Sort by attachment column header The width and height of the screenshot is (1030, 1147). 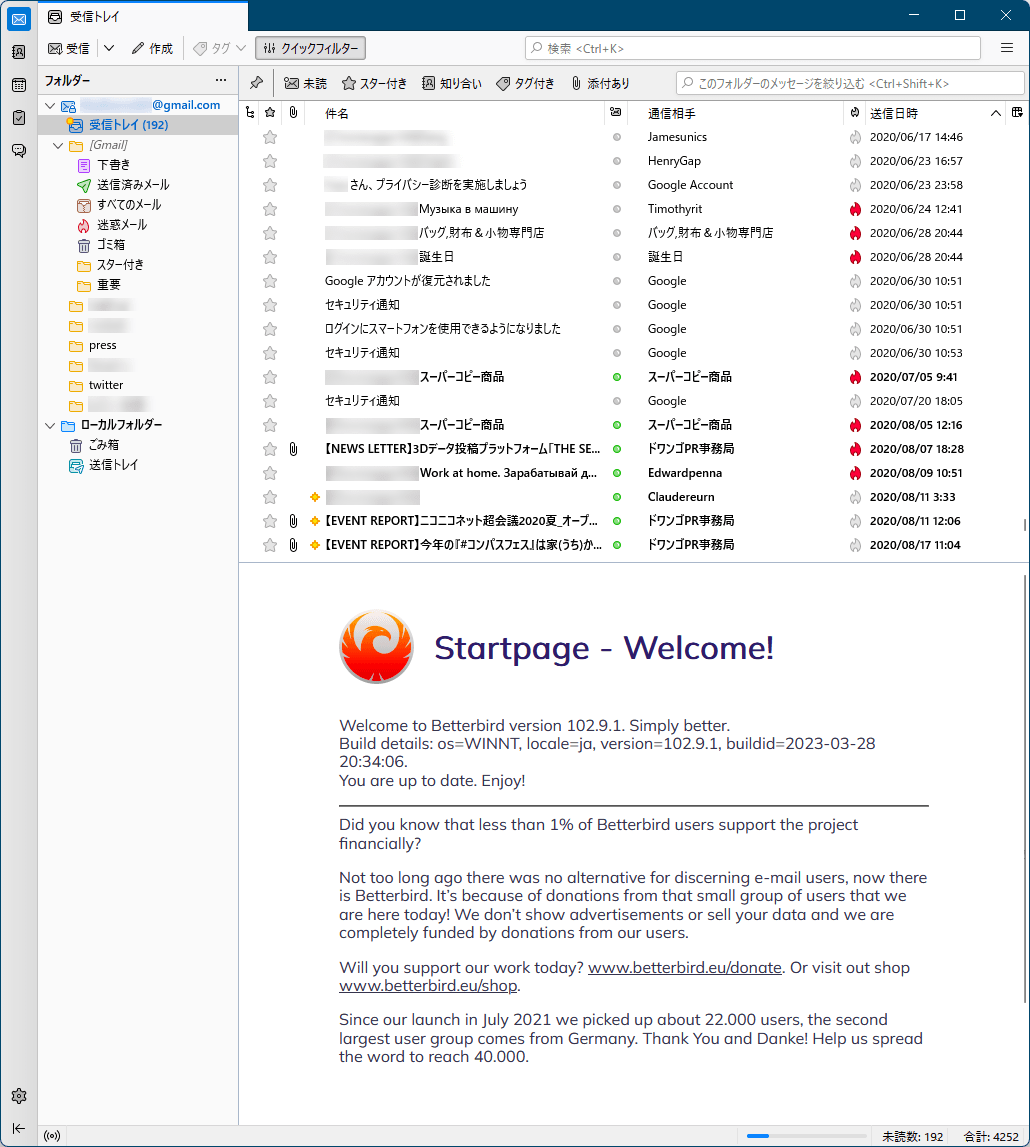[293, 113]
